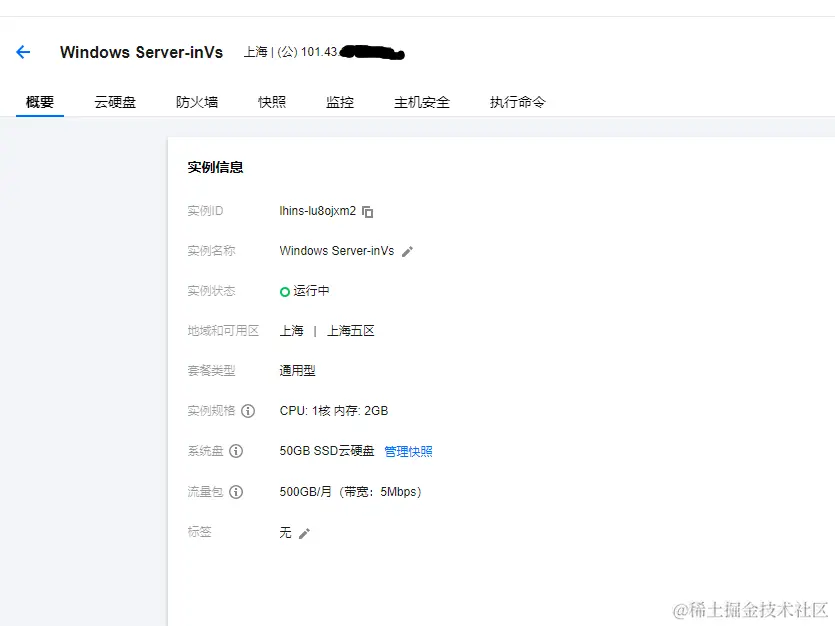
Task: Switch to the 主机安全 tab
Action: click(422, 101)
